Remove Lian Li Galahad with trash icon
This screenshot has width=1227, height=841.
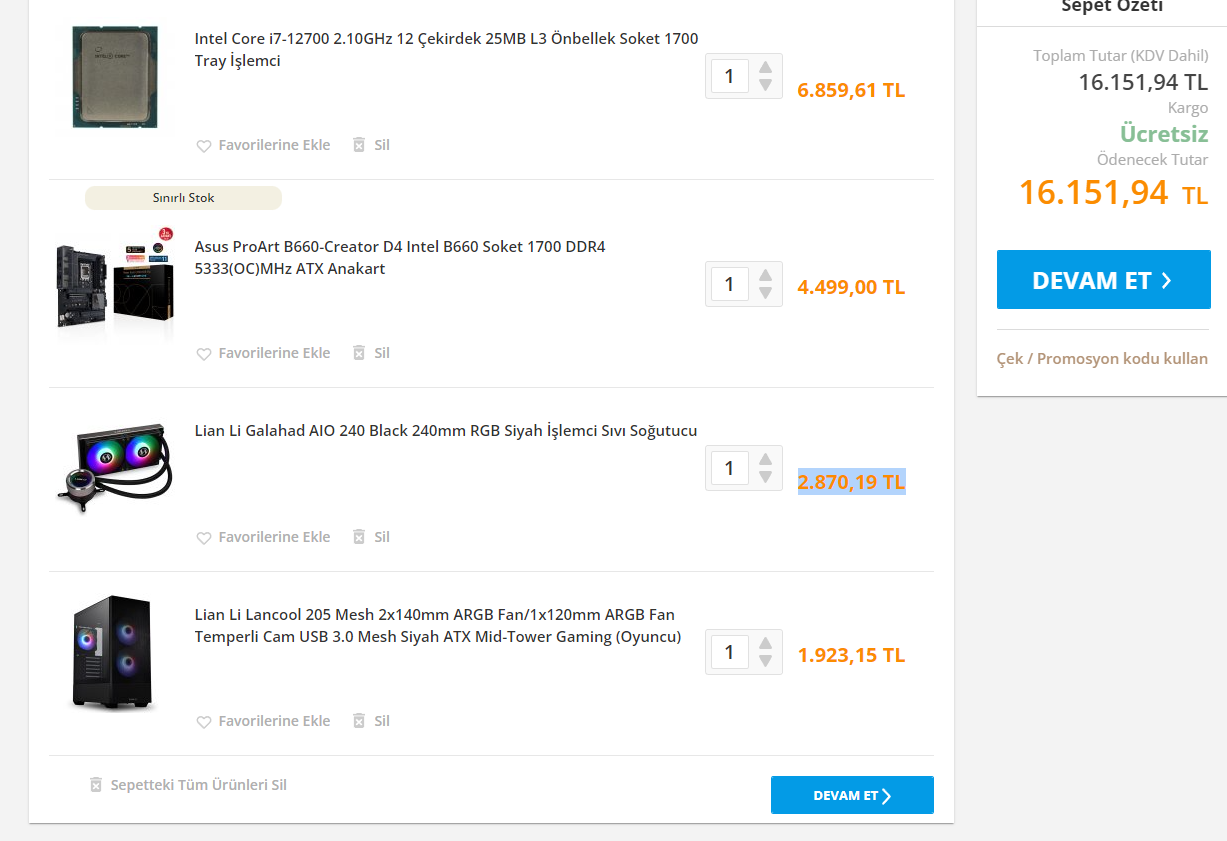coord(359,537)
